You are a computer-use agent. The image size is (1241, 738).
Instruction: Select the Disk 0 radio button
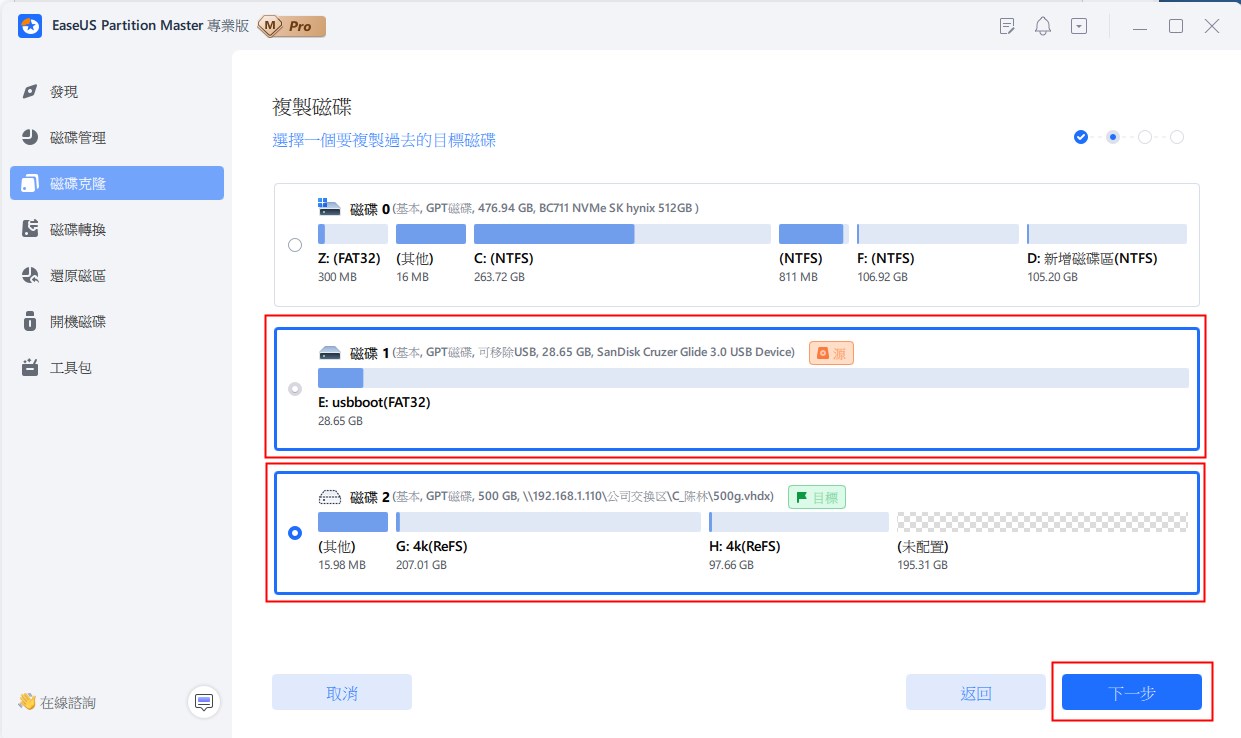coord(295,245)
